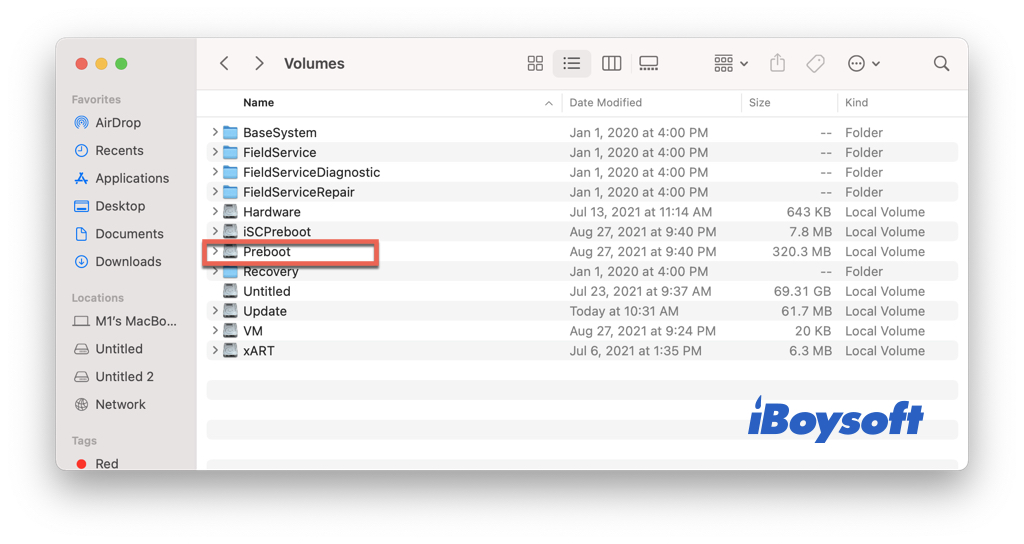
Task: Switch to icon grid view
Action: point(535,64)
